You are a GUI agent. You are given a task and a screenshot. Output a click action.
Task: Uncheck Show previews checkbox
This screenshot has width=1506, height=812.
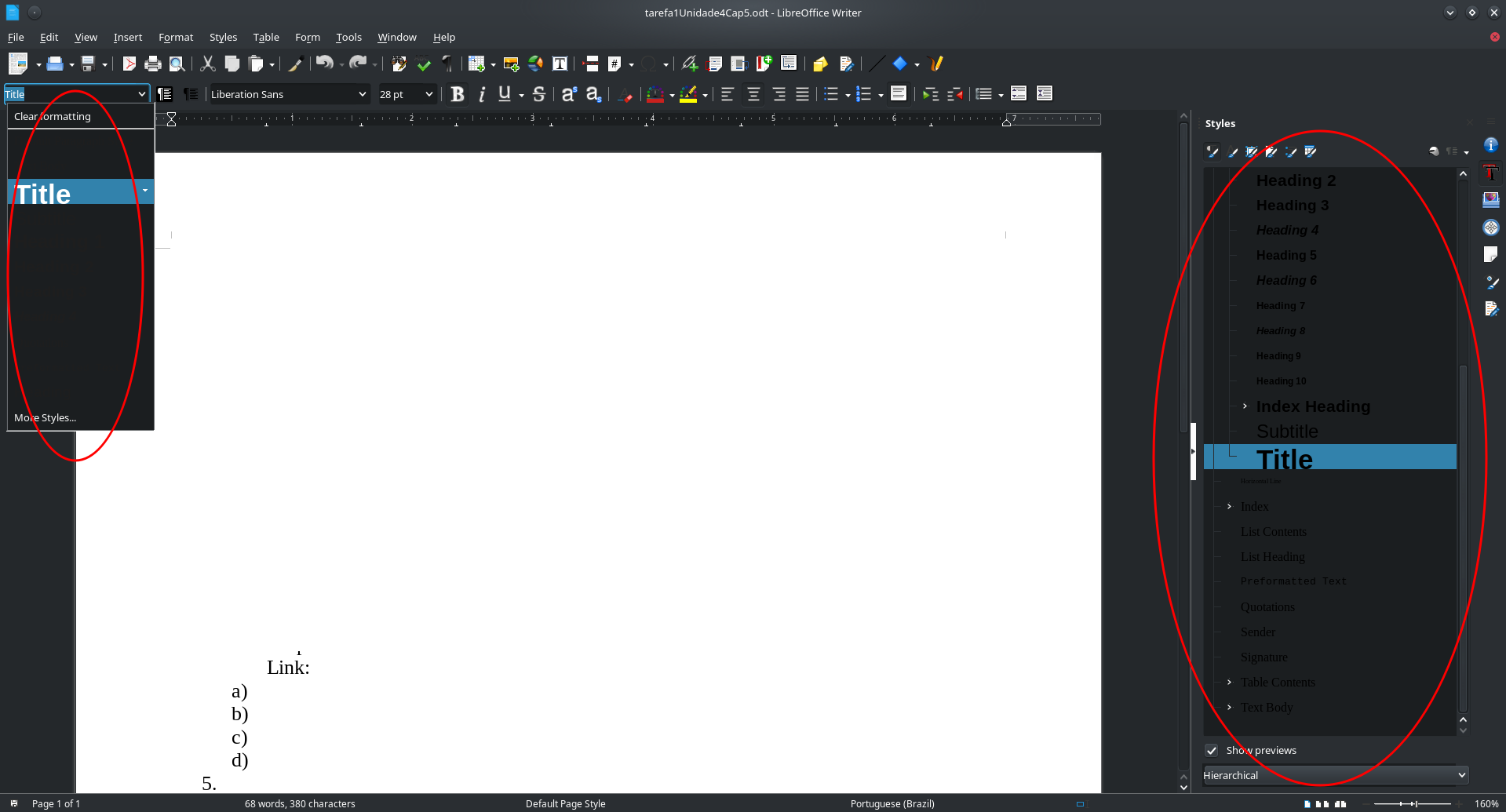pos(1212,750)
